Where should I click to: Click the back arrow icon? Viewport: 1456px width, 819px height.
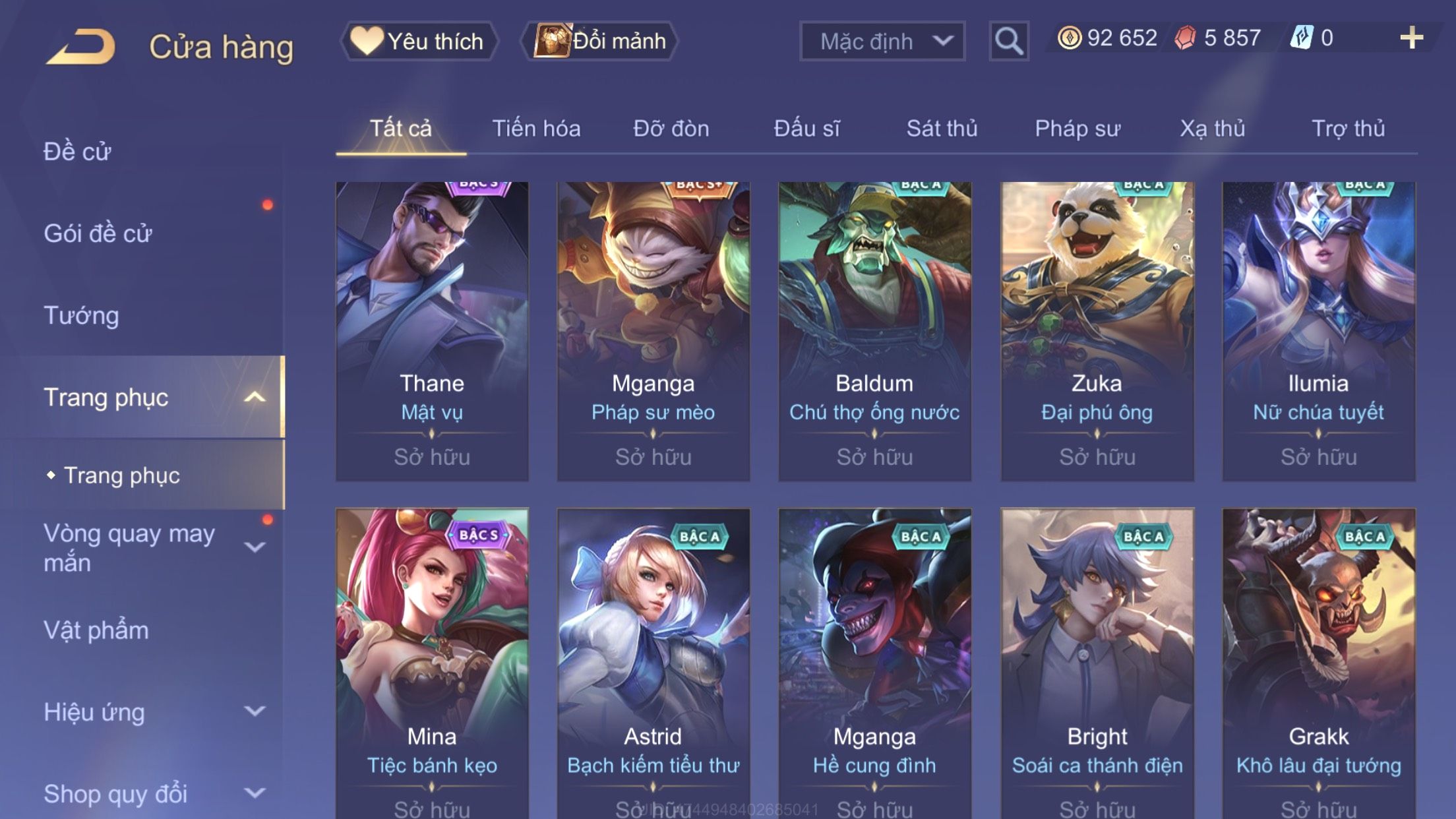click(x=80, y=46)
